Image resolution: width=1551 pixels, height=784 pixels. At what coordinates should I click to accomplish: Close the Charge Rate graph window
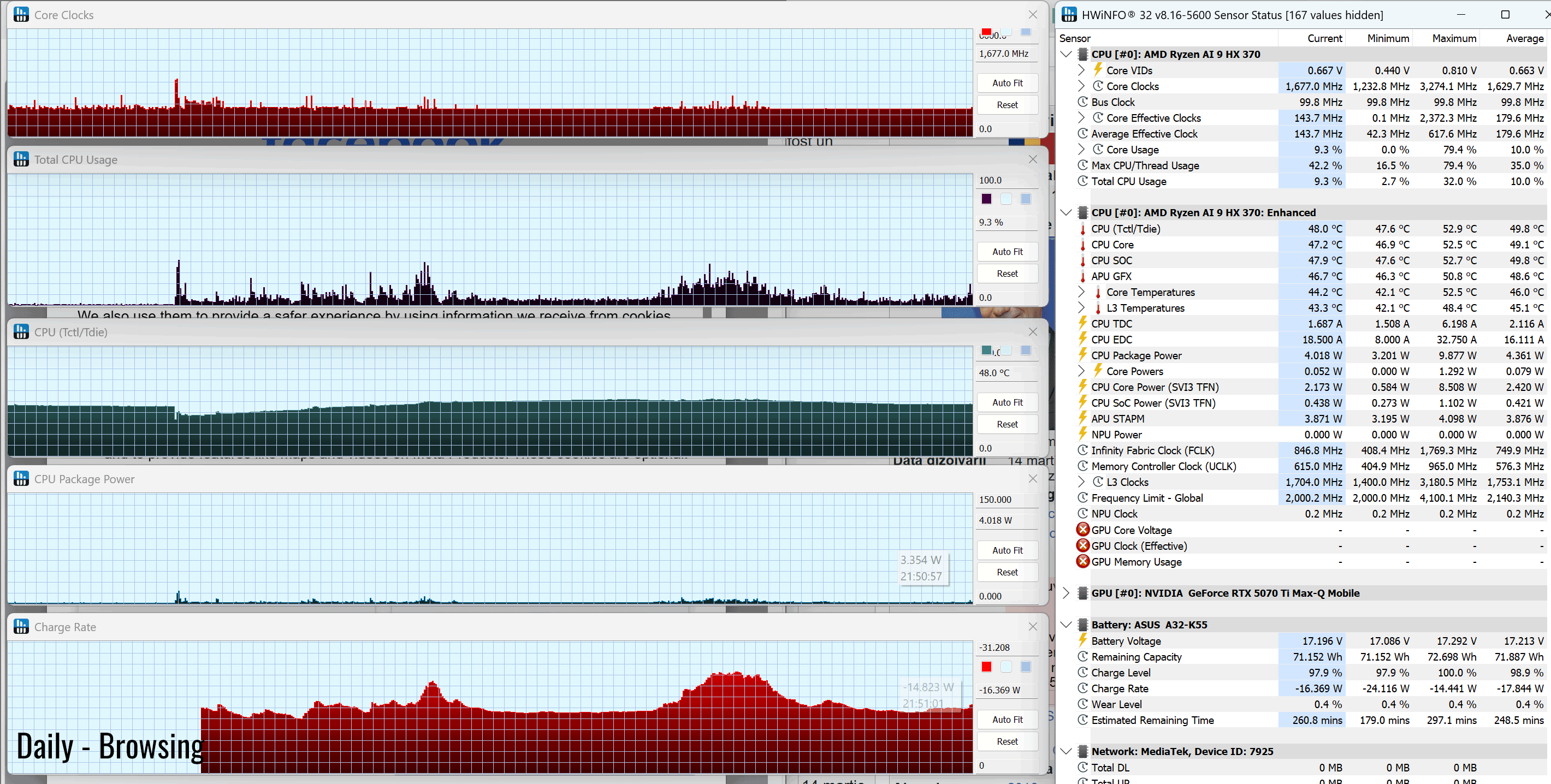(x=1033, y=626)
